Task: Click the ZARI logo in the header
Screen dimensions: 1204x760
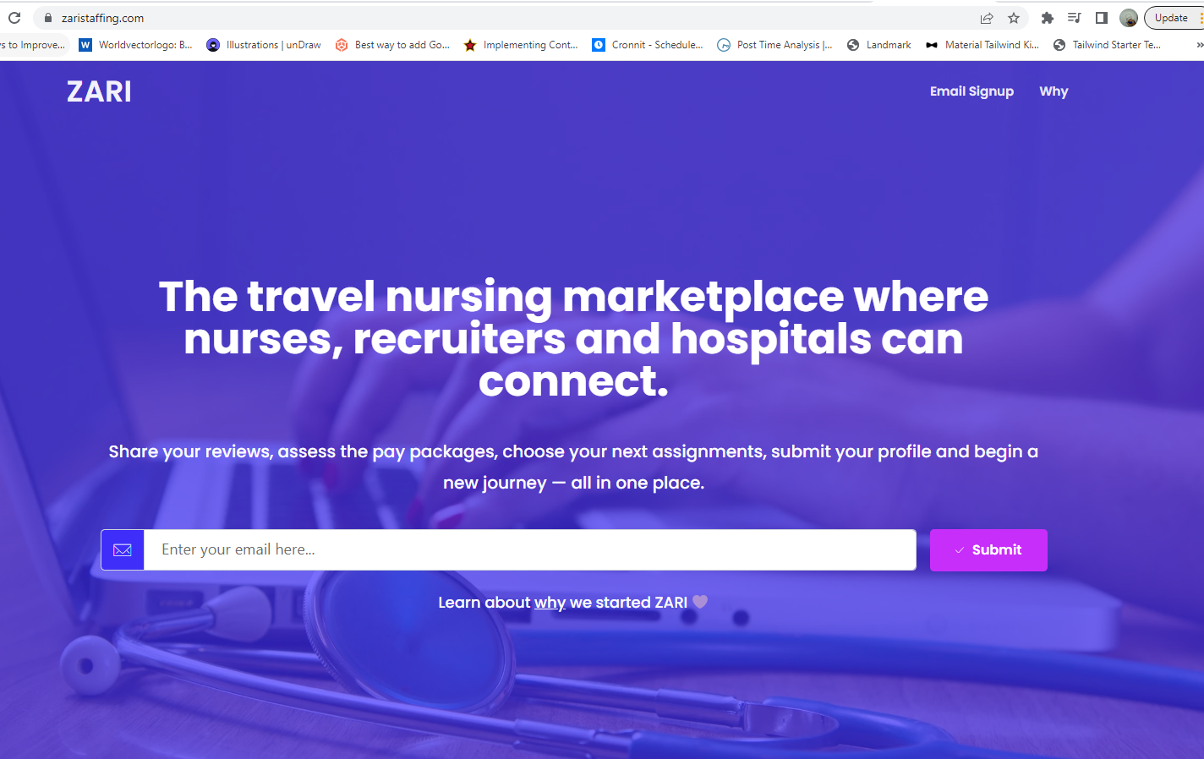Action: (99, 92)
